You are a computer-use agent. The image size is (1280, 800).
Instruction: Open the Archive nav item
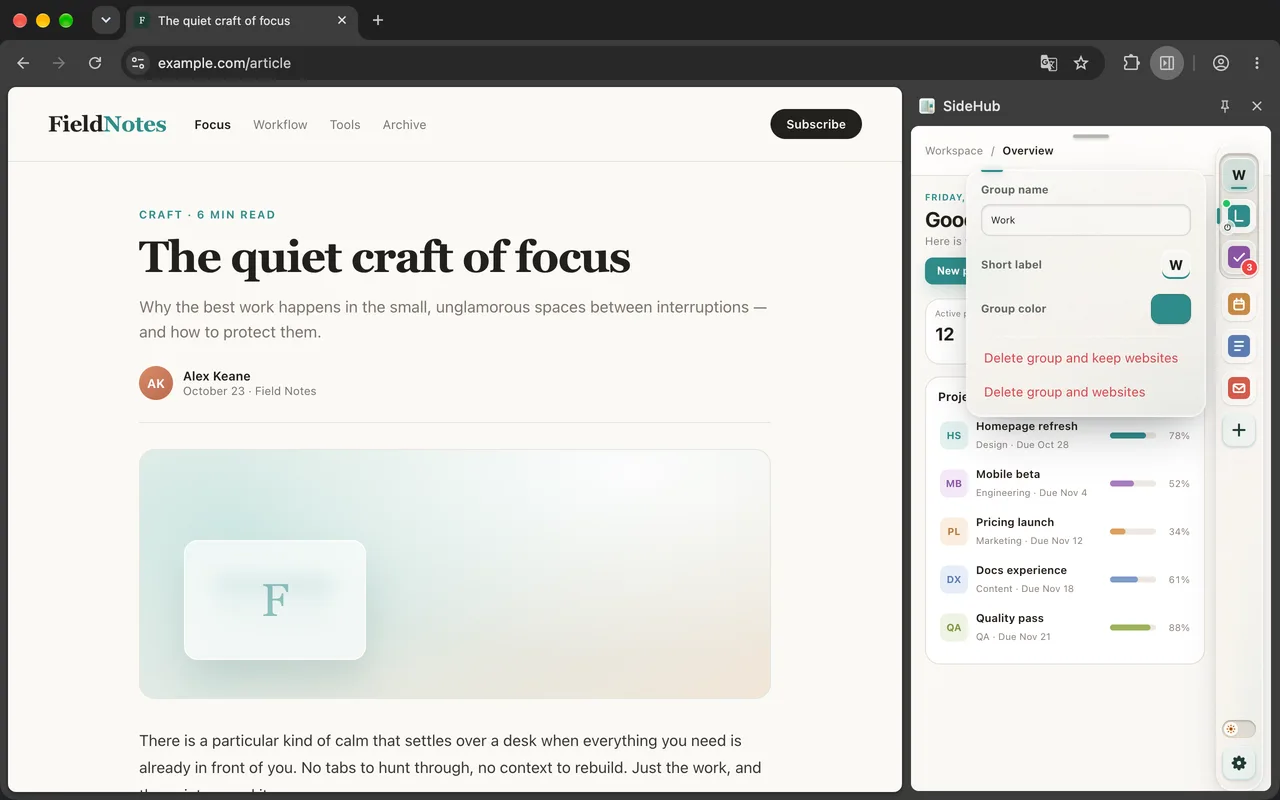pos(404,125)
